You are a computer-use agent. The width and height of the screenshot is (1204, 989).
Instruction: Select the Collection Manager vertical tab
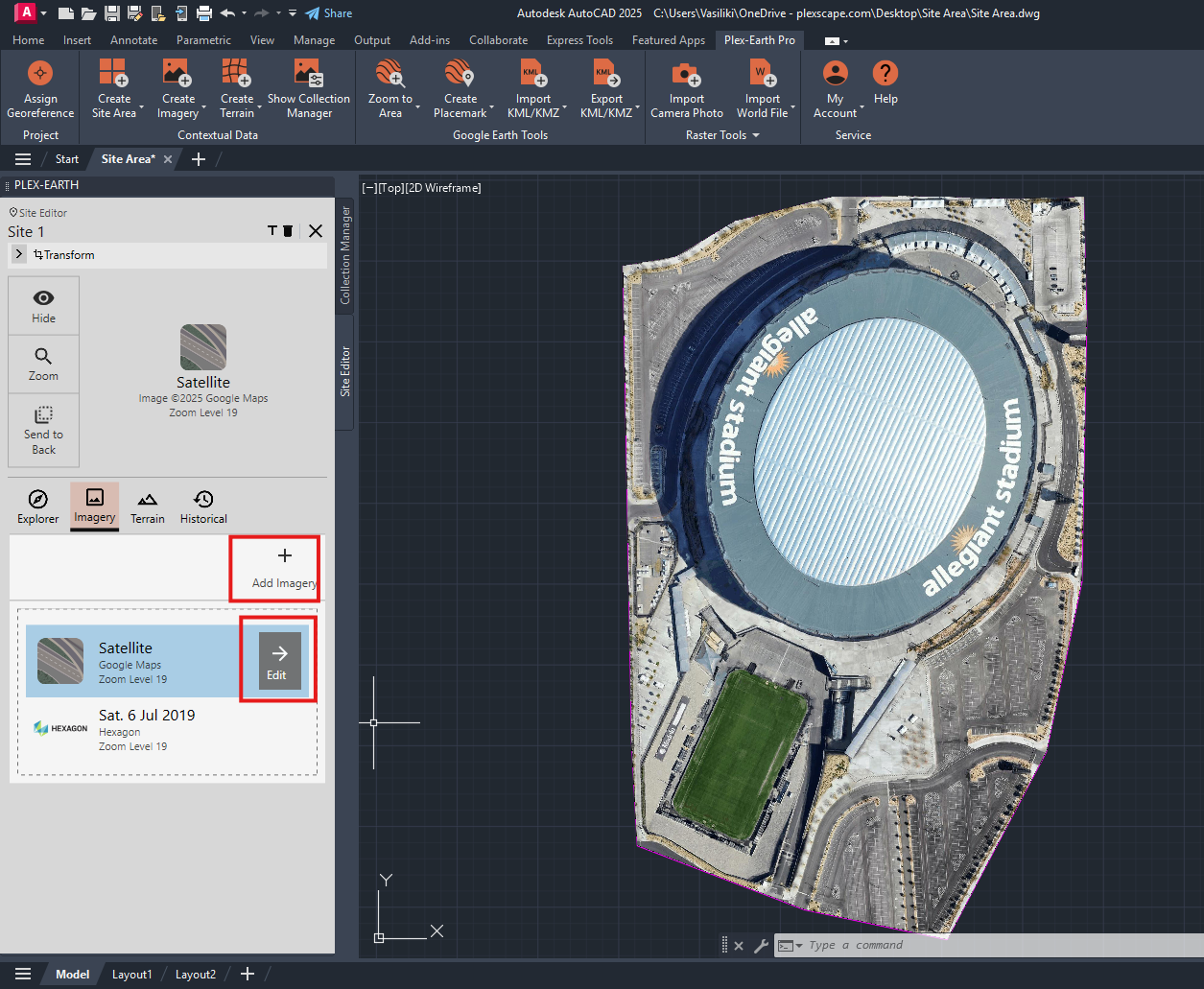(345, 255)
